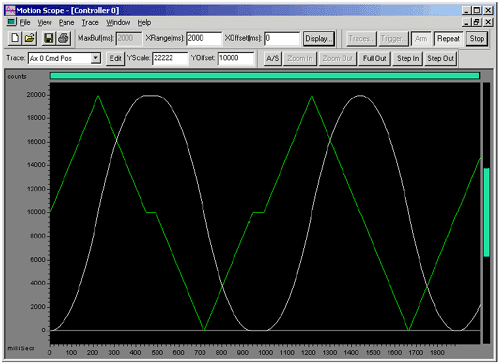
Task: Click the Stop button
Action: tap(477, 39)
